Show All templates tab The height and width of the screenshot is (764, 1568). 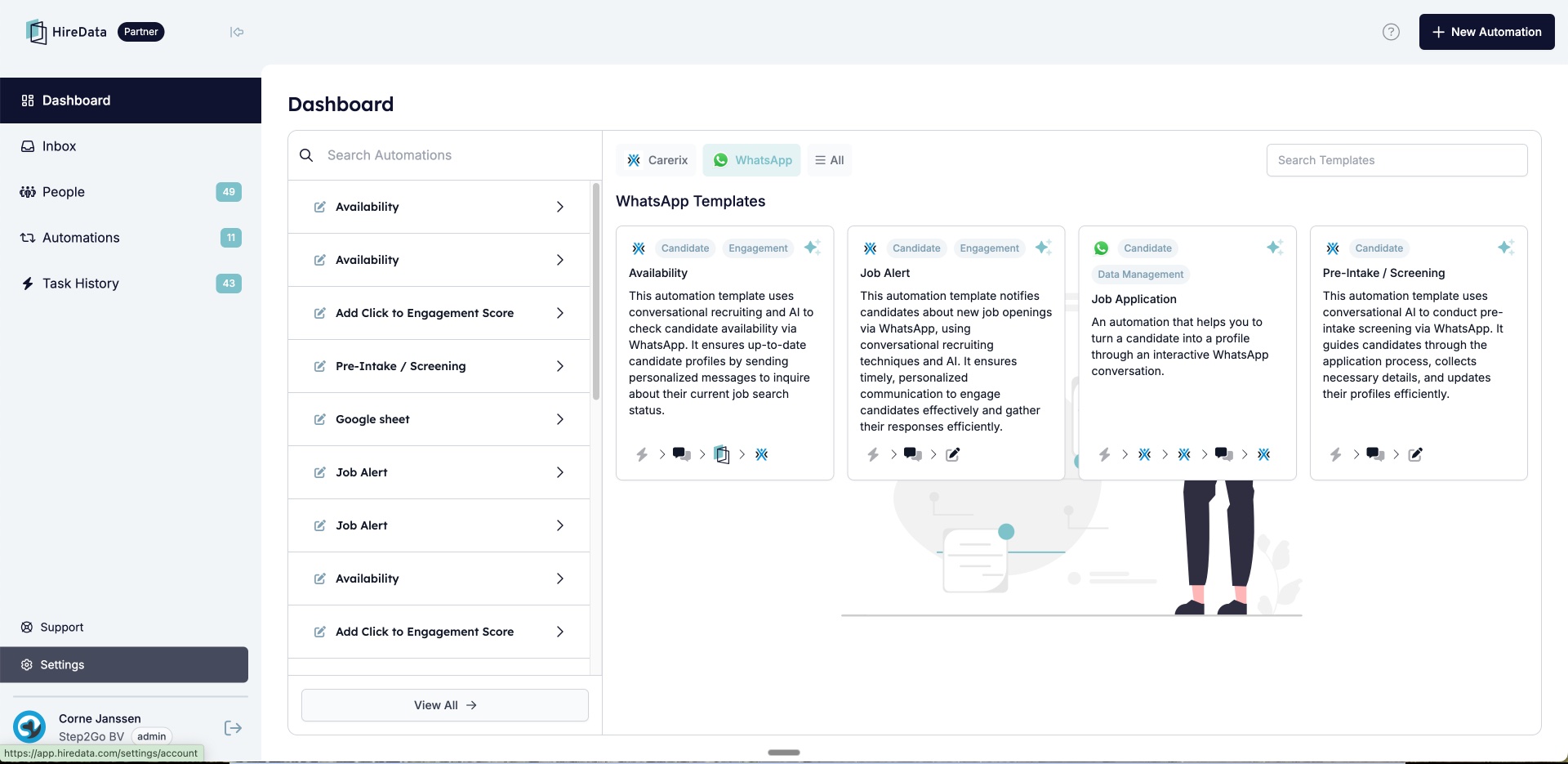pyautogui.click(x=830, y=160)
